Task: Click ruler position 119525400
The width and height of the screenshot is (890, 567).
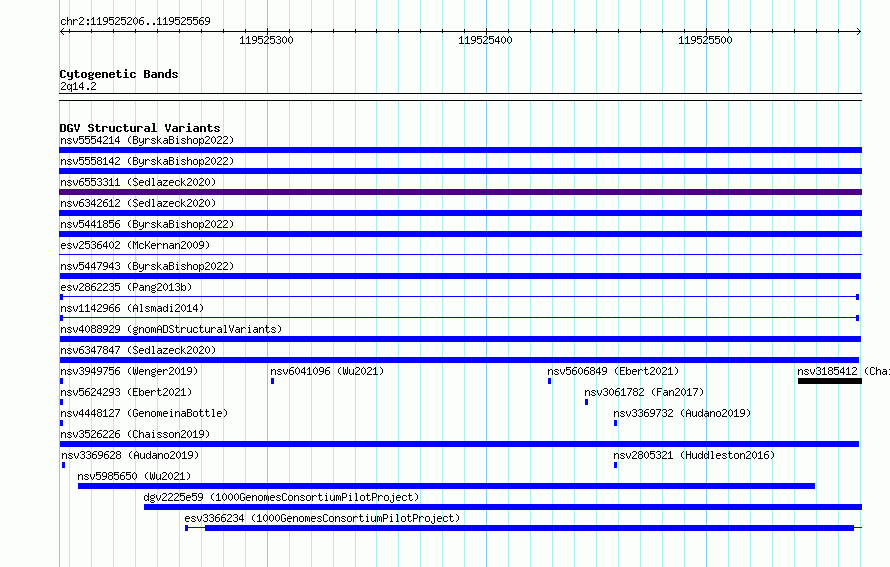Action: click(x=485, y=40)
